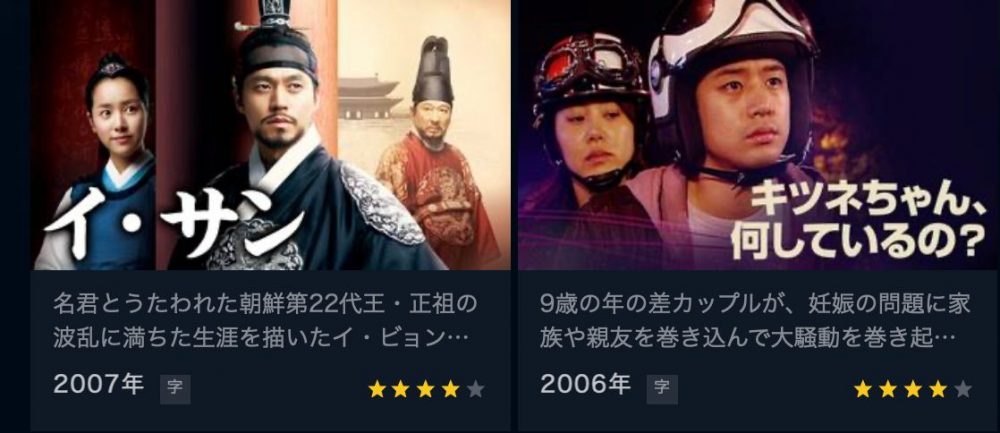Screen dimensions: 1000x433
Task: Click the grey fifth star under イ・サン
Action: [475, 389]
